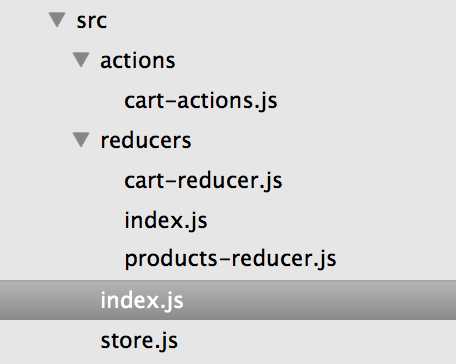Open products-reducer.js file
The image size is (456, 364).
click(x=230, y=259)
